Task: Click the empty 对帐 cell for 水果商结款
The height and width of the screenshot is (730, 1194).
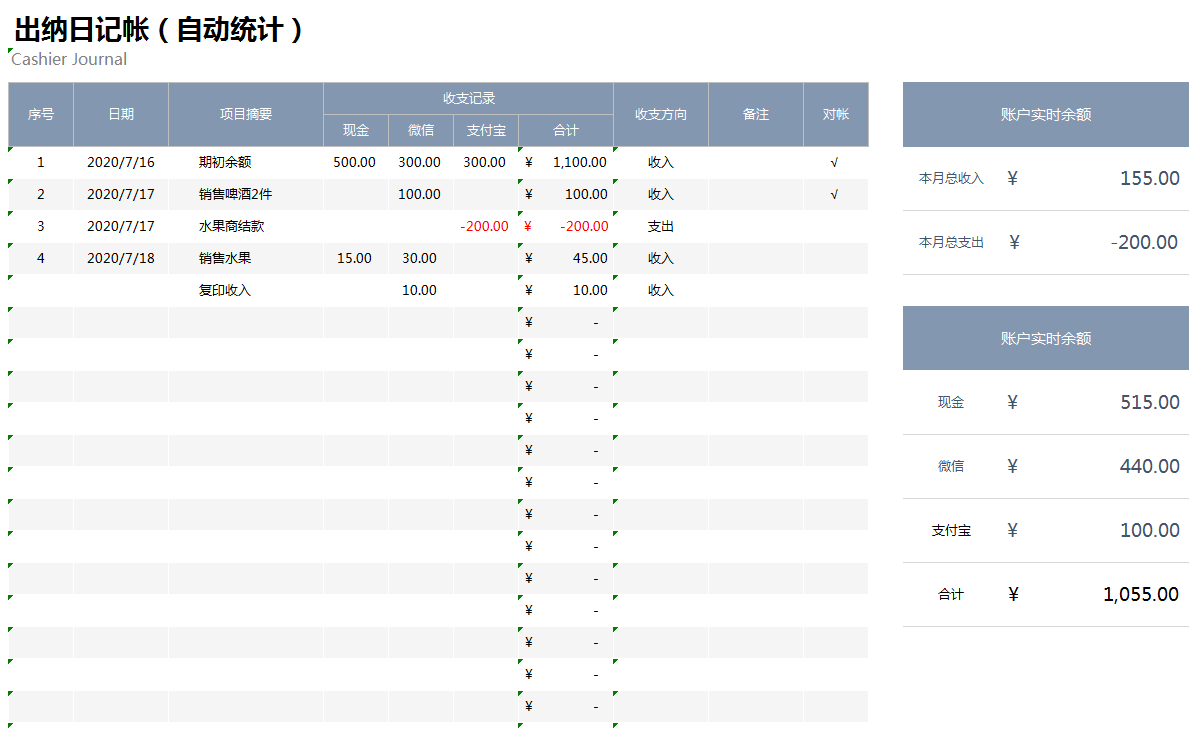Action: click(x=835, y=226)
